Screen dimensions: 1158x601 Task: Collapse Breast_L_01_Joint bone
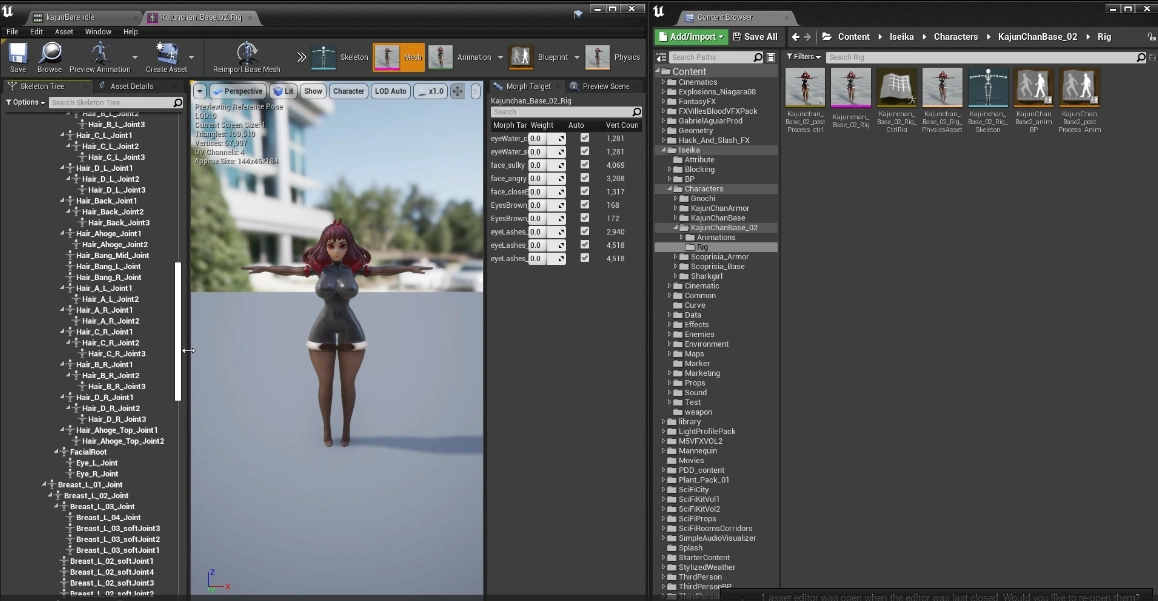[44, 485]
